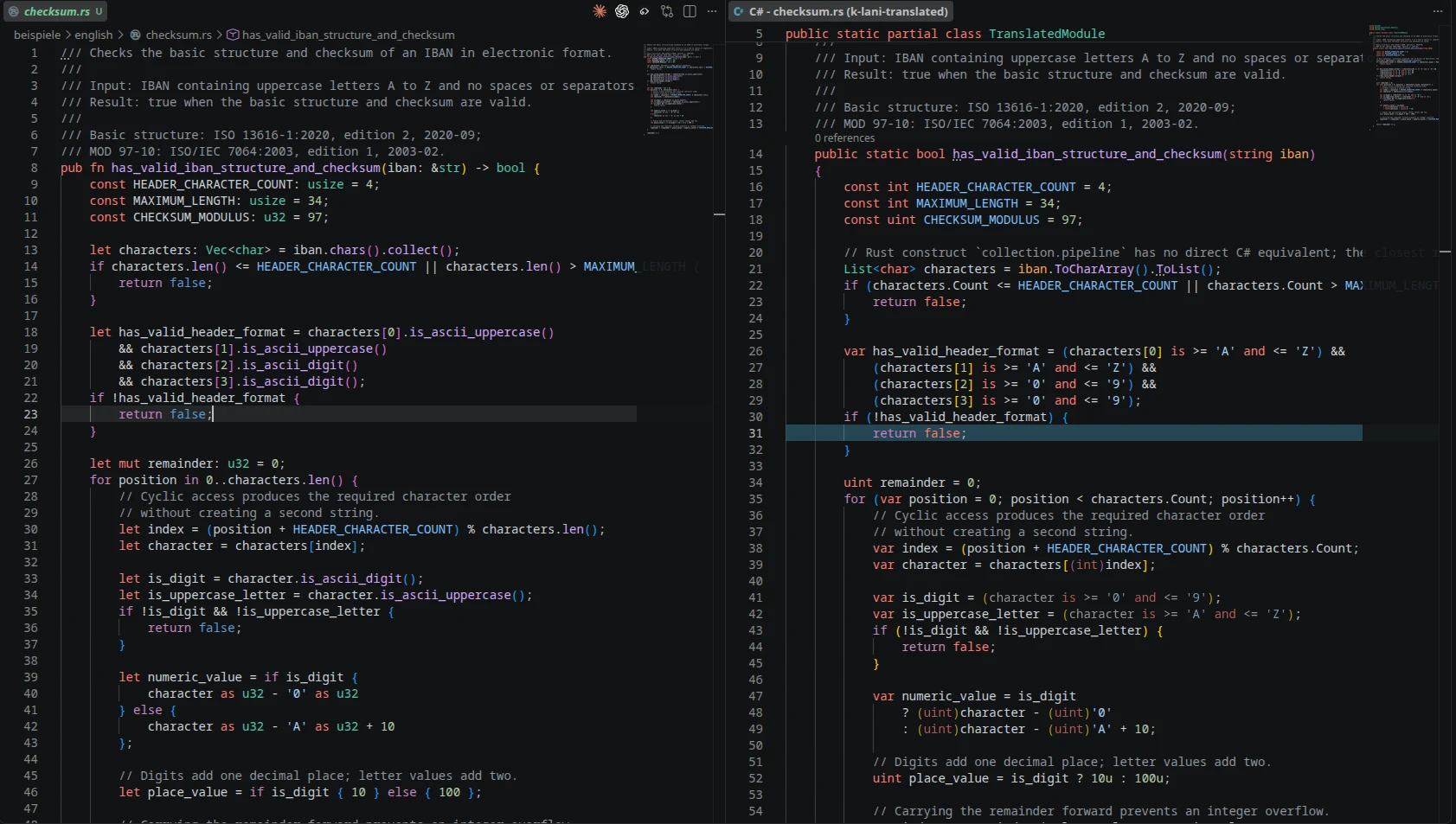Open More Actions menu of the left editor group
The height and width of the screenshot is (824, 1456).
[x=712, y=11]
